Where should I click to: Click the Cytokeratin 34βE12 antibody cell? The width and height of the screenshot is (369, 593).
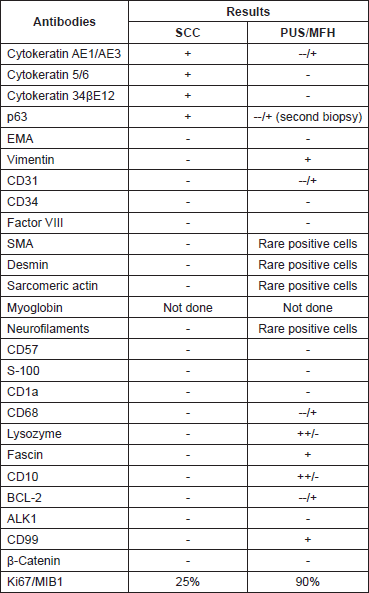pos(64,96)
